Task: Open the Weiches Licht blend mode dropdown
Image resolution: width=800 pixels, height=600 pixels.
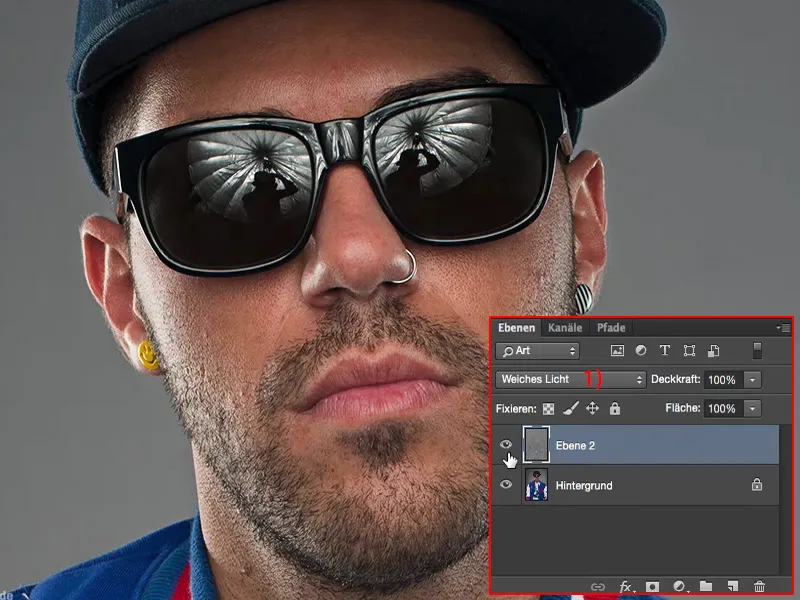Action: (570, 380)
